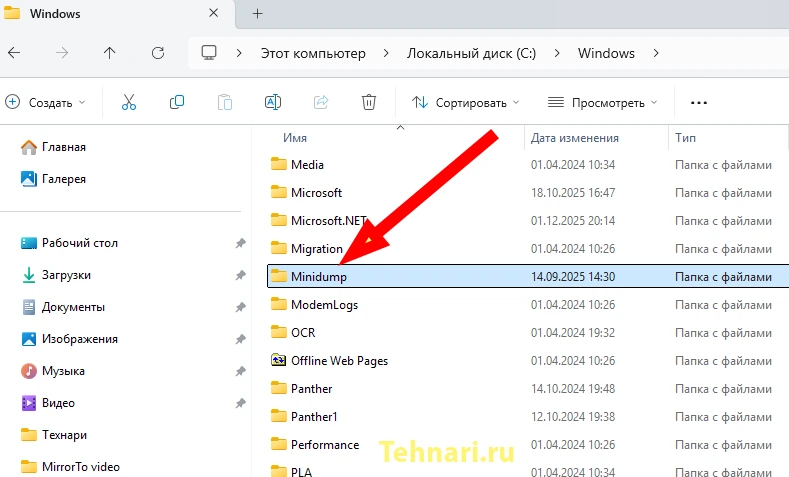Expand chevron after Этот компьютер in path
Viewport: 789px width, 477px height.
click(386, 53)
